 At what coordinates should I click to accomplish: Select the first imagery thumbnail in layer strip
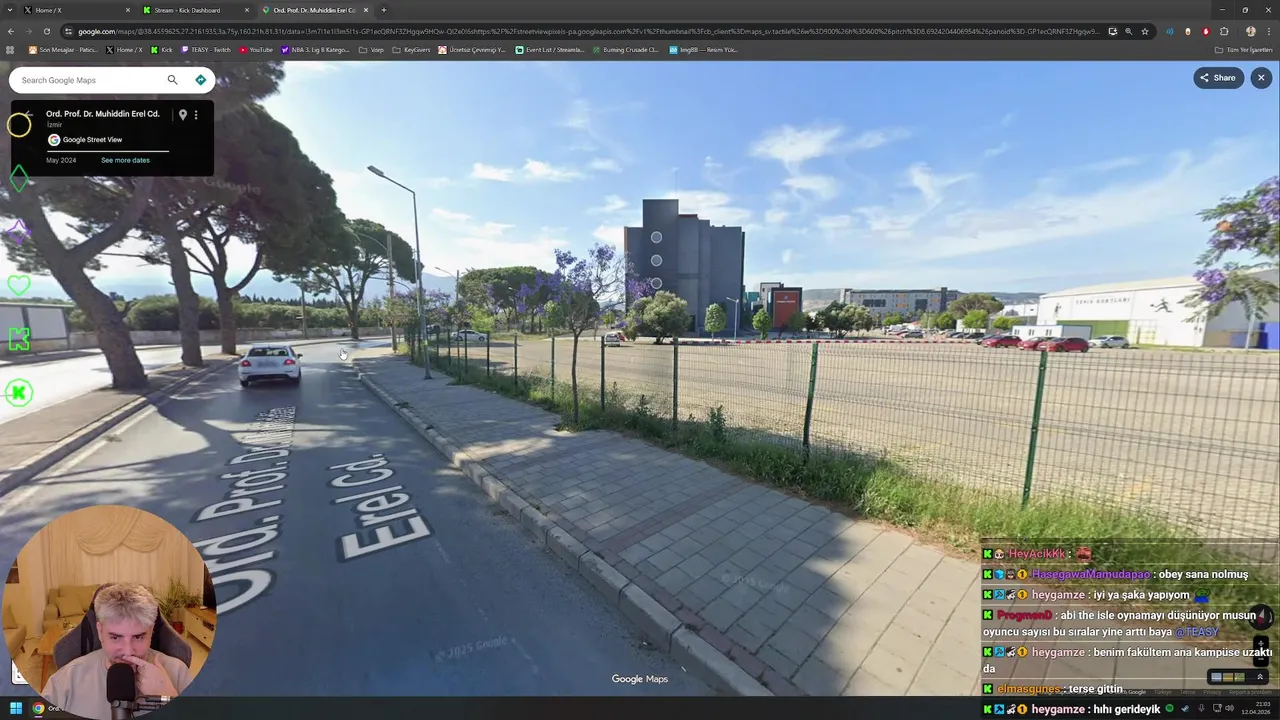click(x=1216, y=677)
